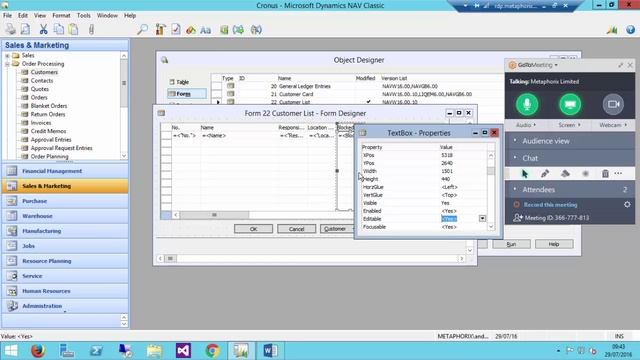This screenshot has width=640, height=360.
Task: Click the trash erase drawings icon
Action: tap(605, 174)
